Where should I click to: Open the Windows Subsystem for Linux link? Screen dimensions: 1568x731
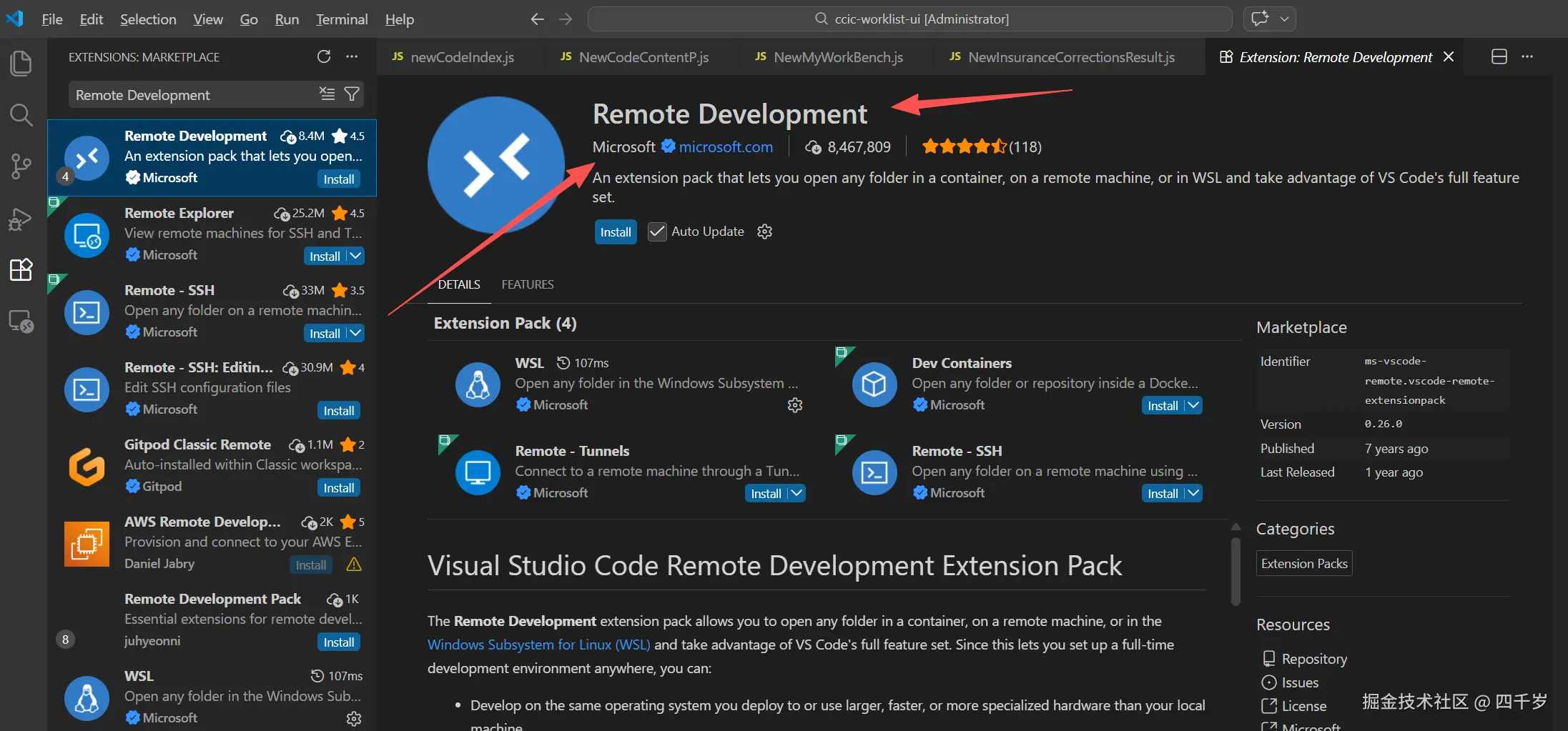coord(538,644)
